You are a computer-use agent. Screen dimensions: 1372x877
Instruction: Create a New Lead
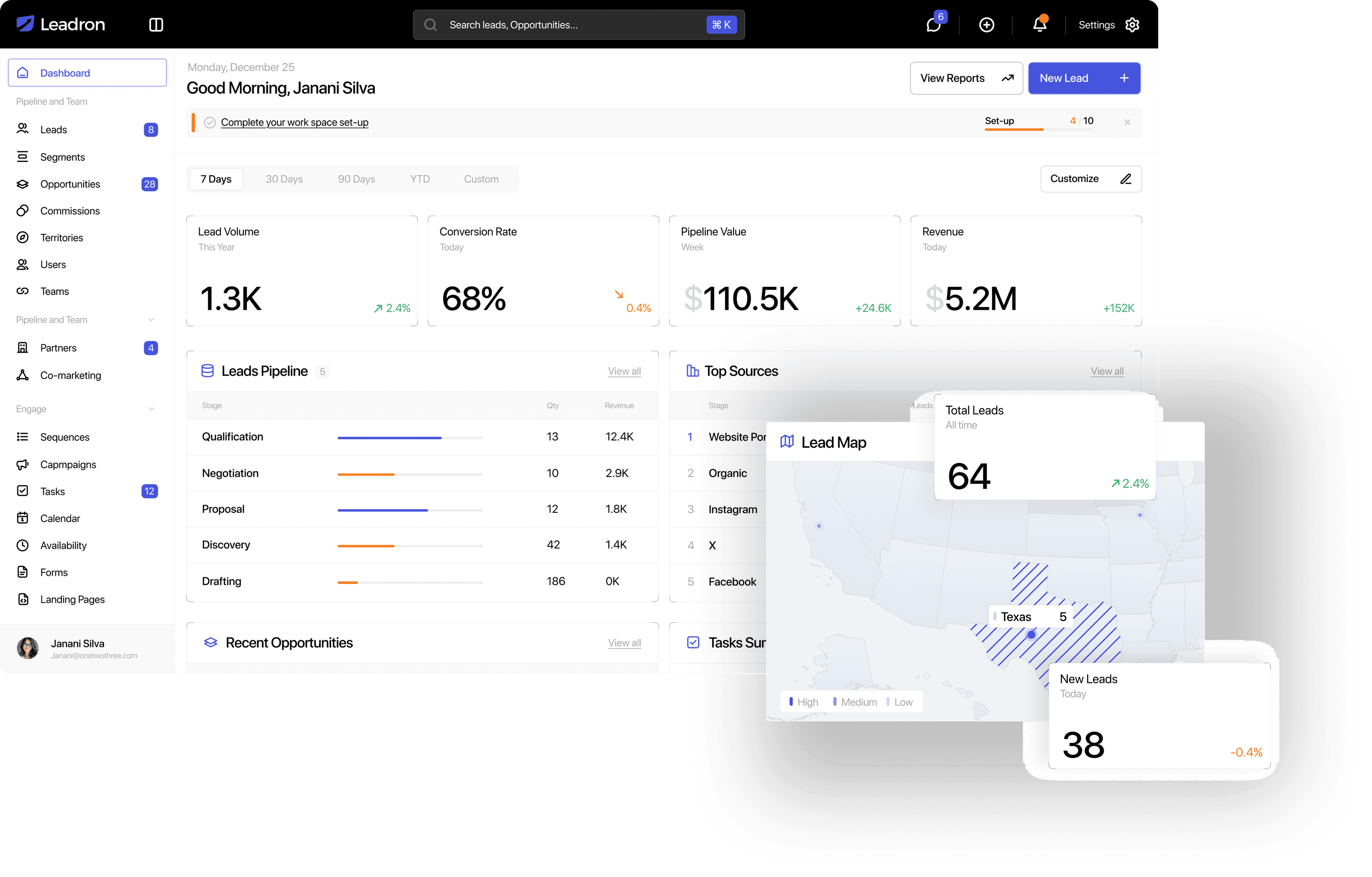(x=1084, y=78)
